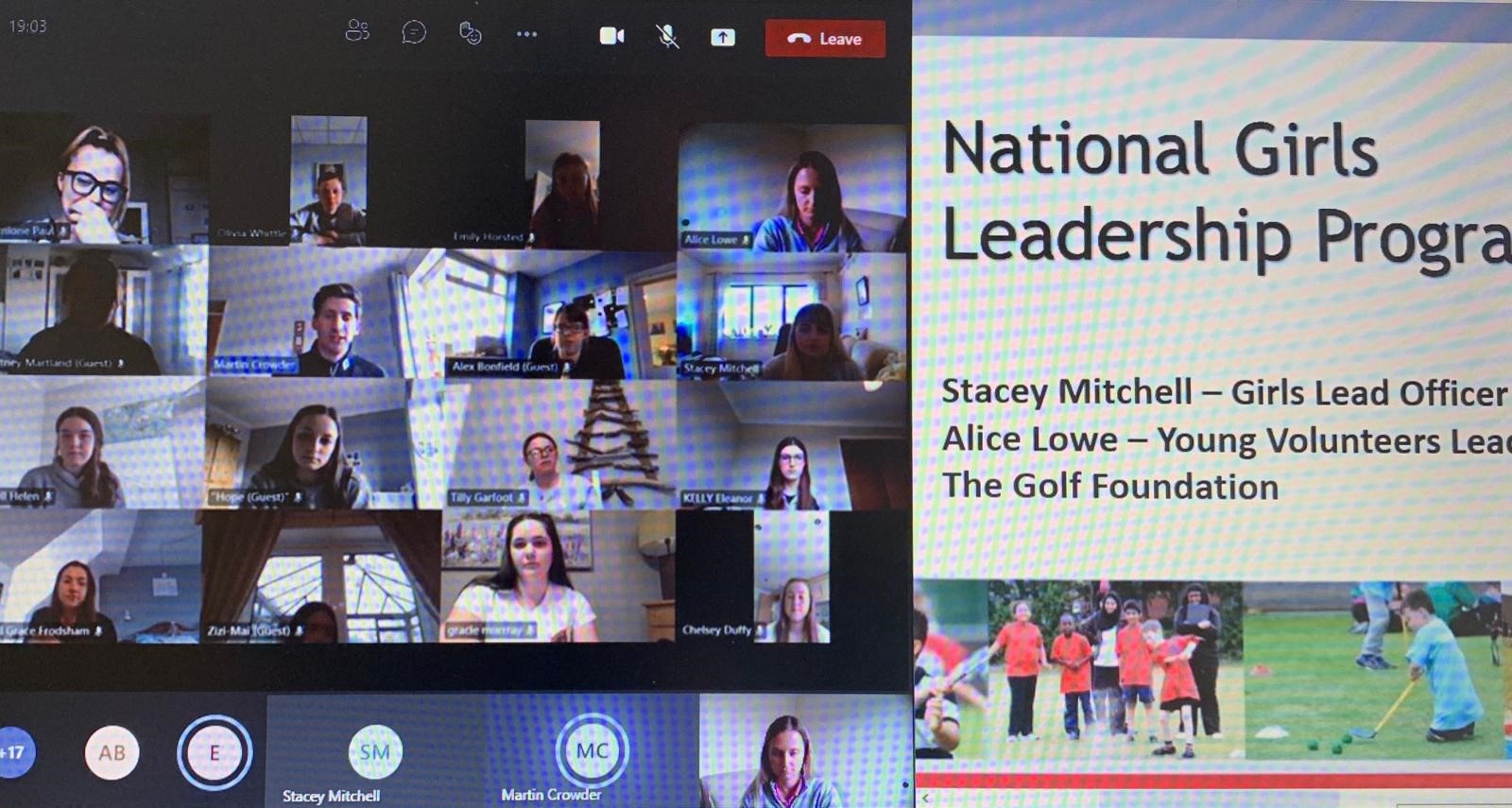Unmute the microphone

pyautogui.click(x=667, y=37)
